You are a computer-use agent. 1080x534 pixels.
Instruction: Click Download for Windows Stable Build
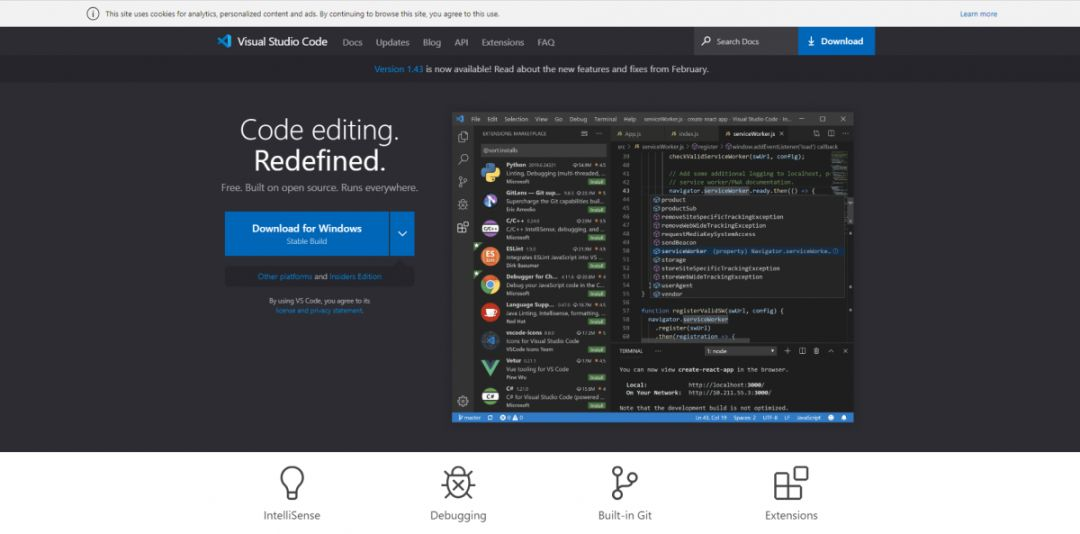point(307,234)
